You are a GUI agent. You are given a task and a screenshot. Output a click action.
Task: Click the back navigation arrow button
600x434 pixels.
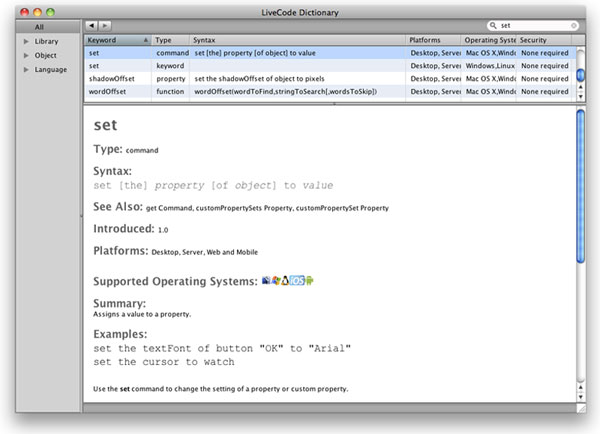click(x=91, y=26)
